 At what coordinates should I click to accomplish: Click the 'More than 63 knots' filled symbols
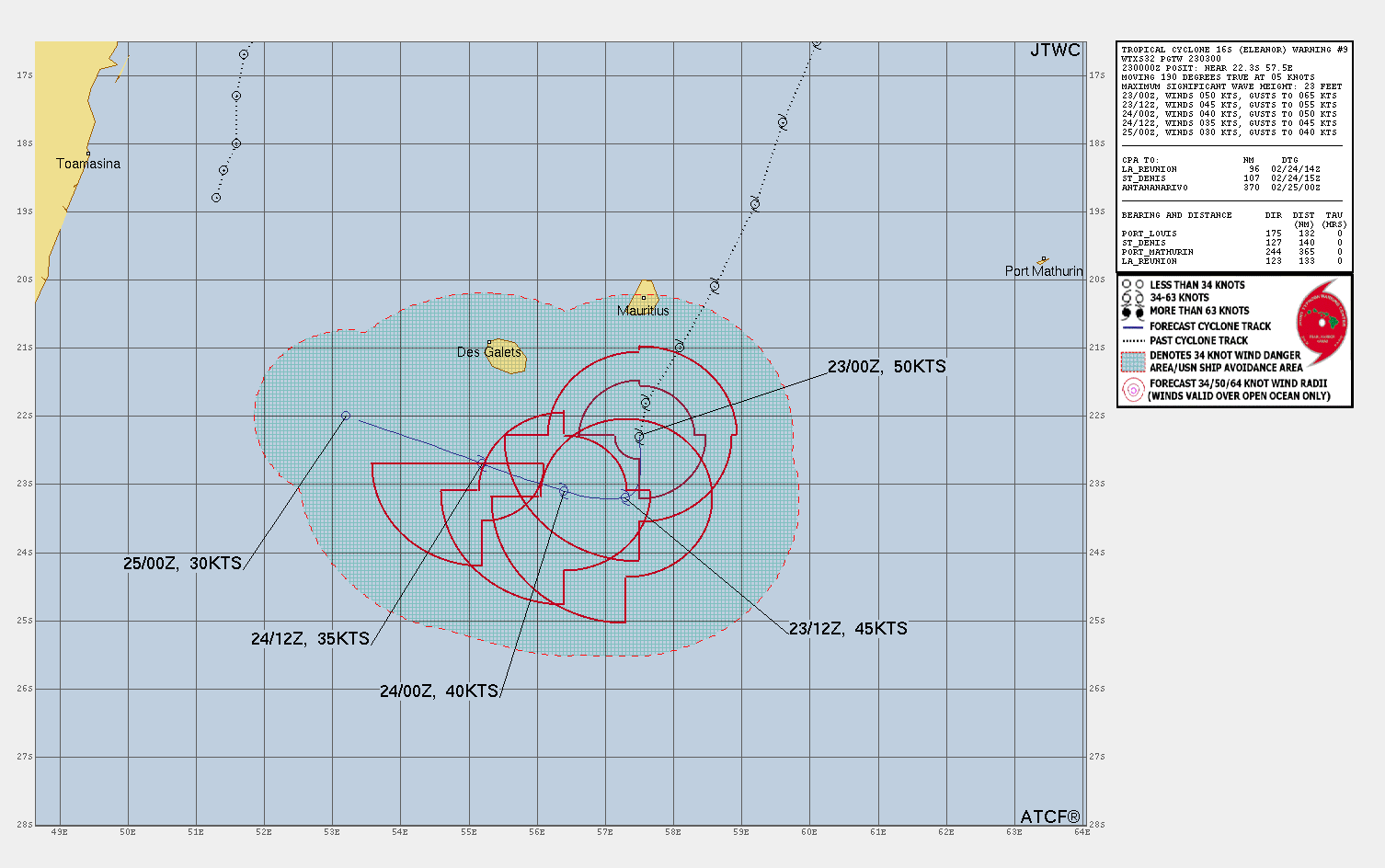[x=1133, y=312]
